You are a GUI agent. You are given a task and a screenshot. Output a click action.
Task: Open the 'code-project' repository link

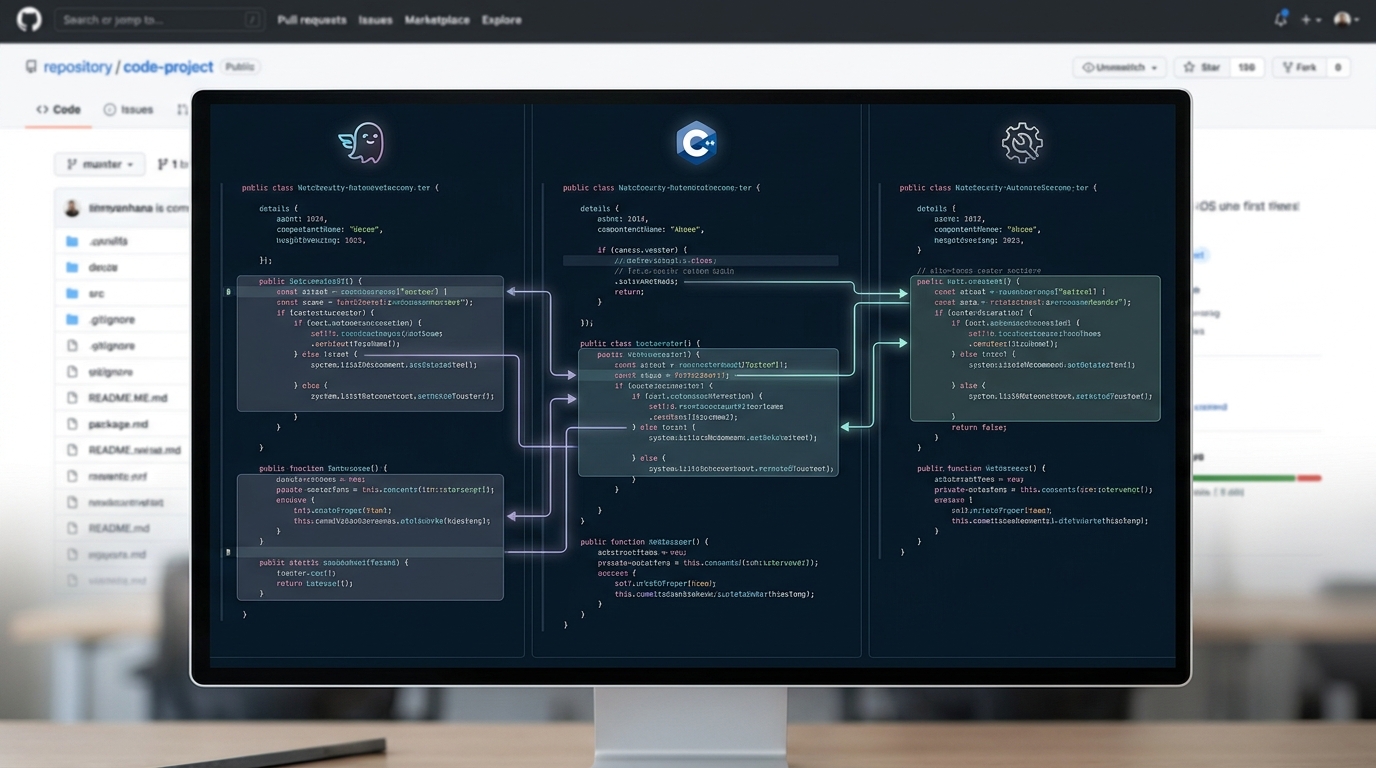coord(168,67)
